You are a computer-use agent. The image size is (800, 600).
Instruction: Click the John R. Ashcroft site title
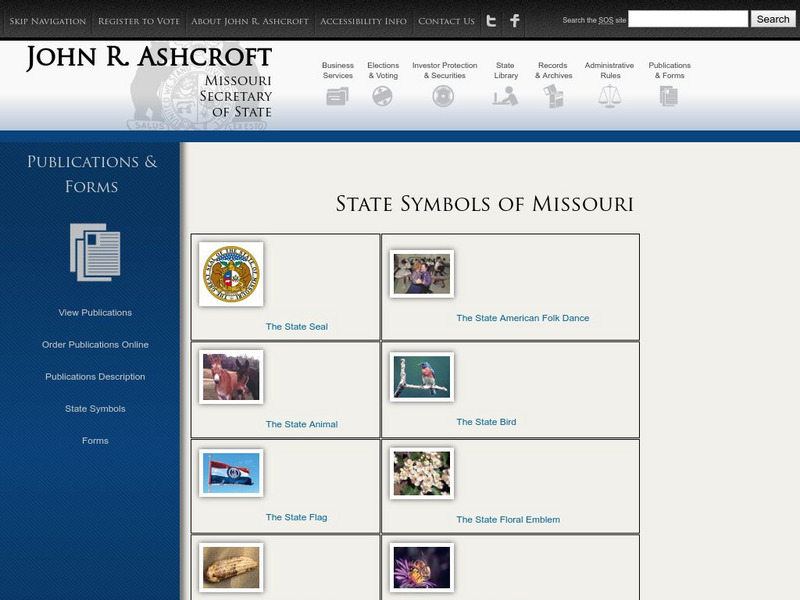[148, 57]
